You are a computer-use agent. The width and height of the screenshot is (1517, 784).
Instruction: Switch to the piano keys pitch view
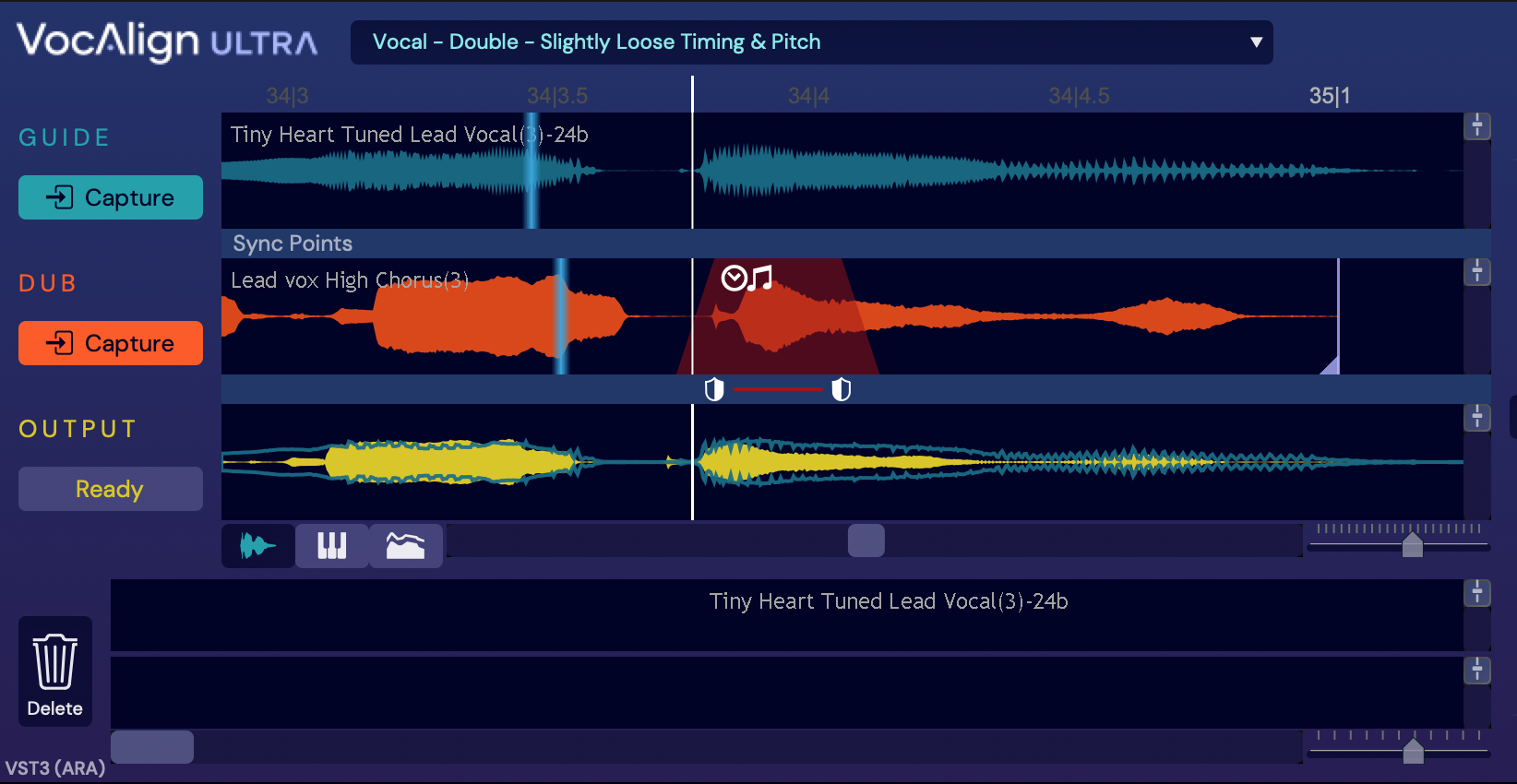coord(331,546)
